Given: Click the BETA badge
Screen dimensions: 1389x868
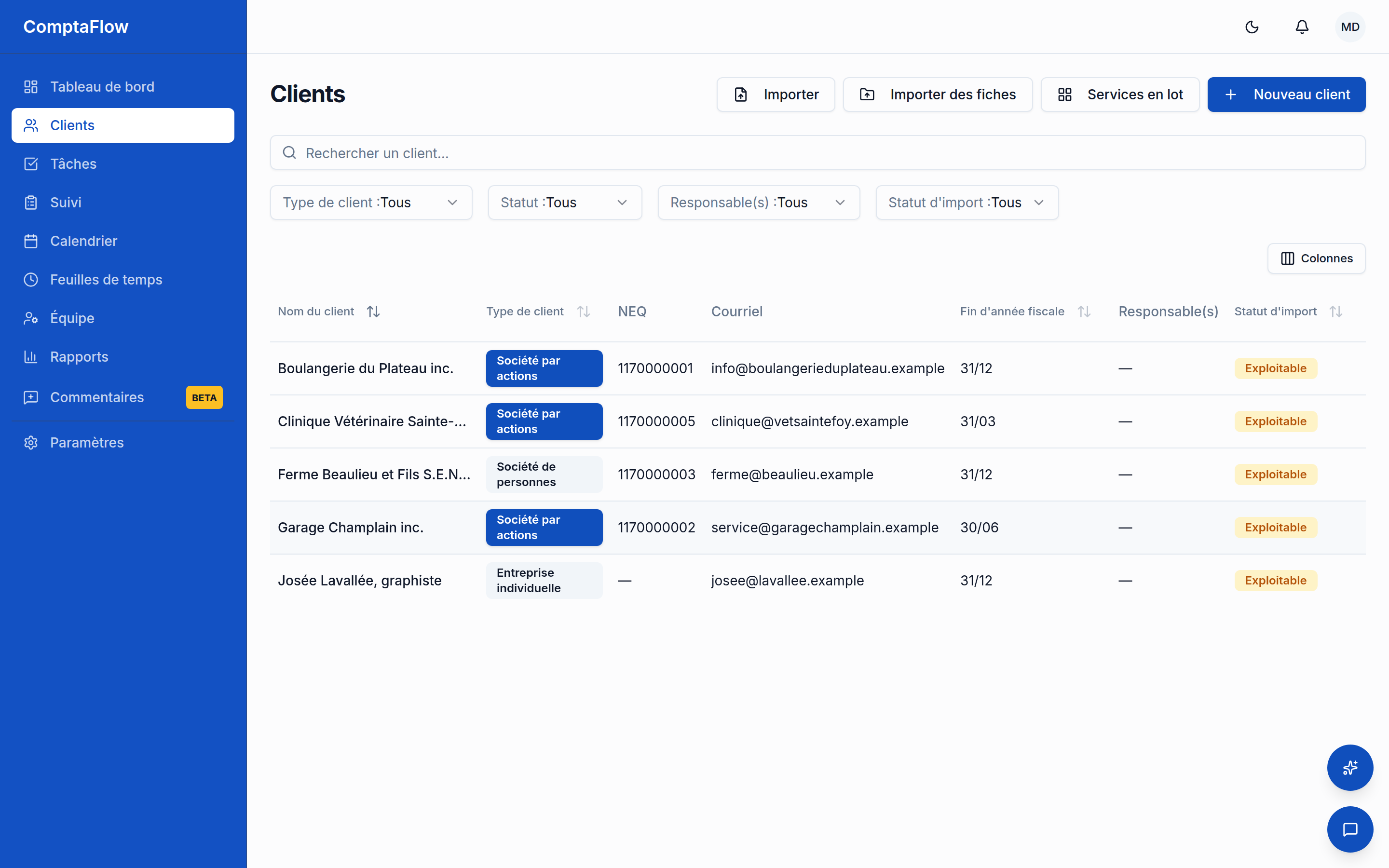Looking at the screenshot, I should tap(204, 397).
